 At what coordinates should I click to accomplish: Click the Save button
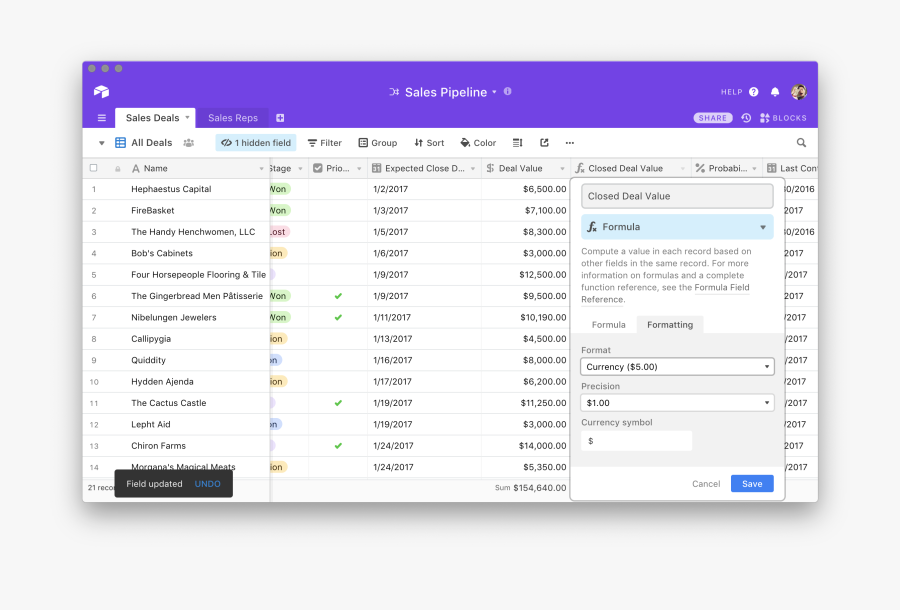point(751,484)
